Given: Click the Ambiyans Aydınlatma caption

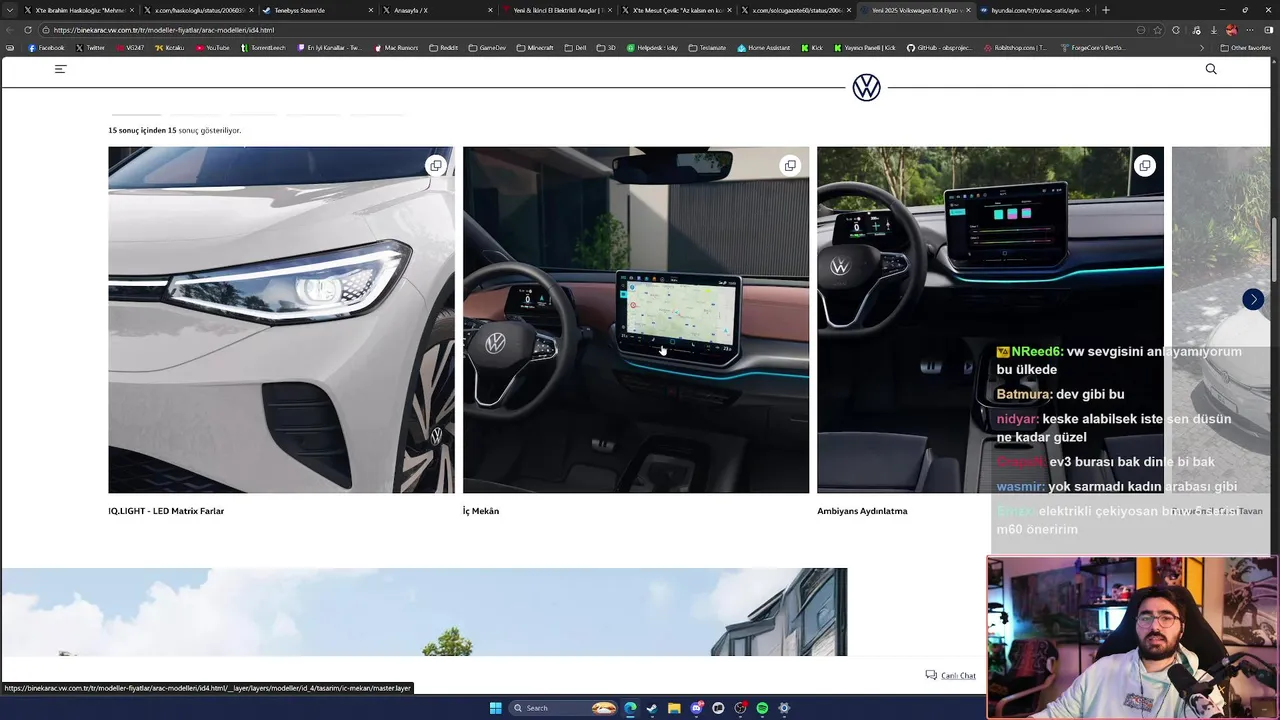Looking at the screenshot, I should tap(862, 511).
